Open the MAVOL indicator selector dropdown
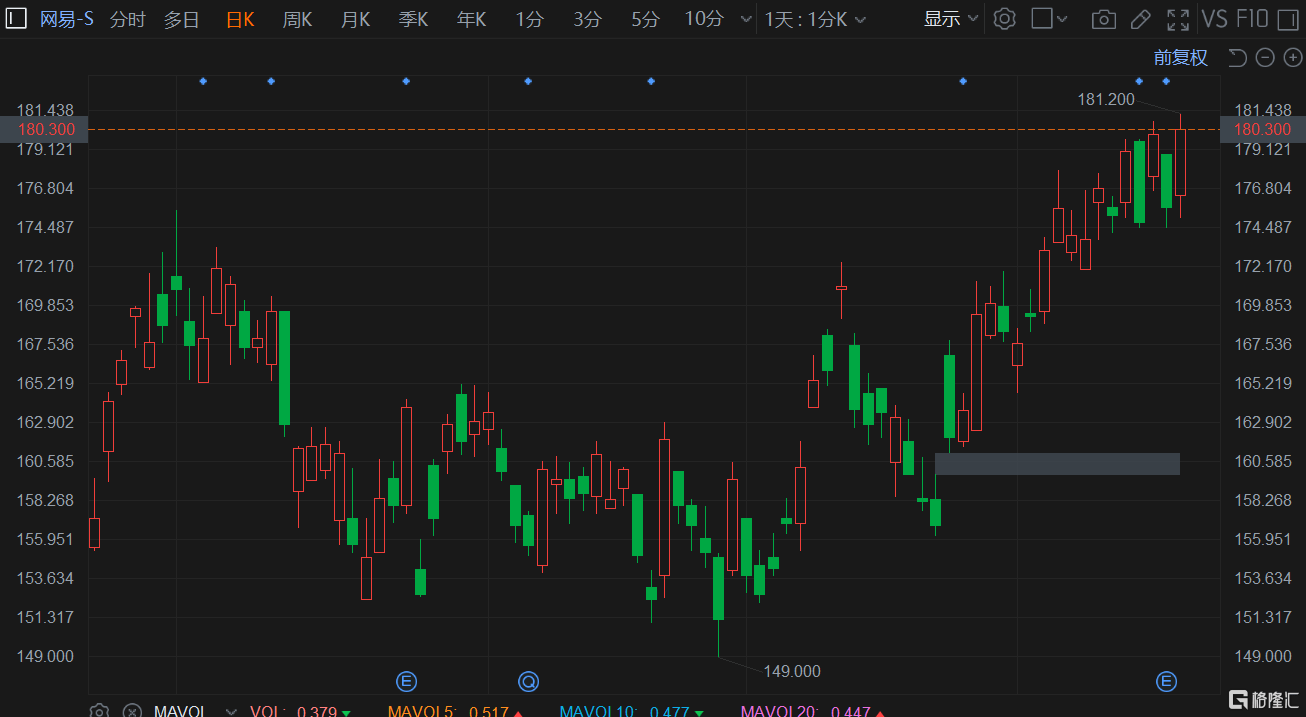 pos(231,711)
